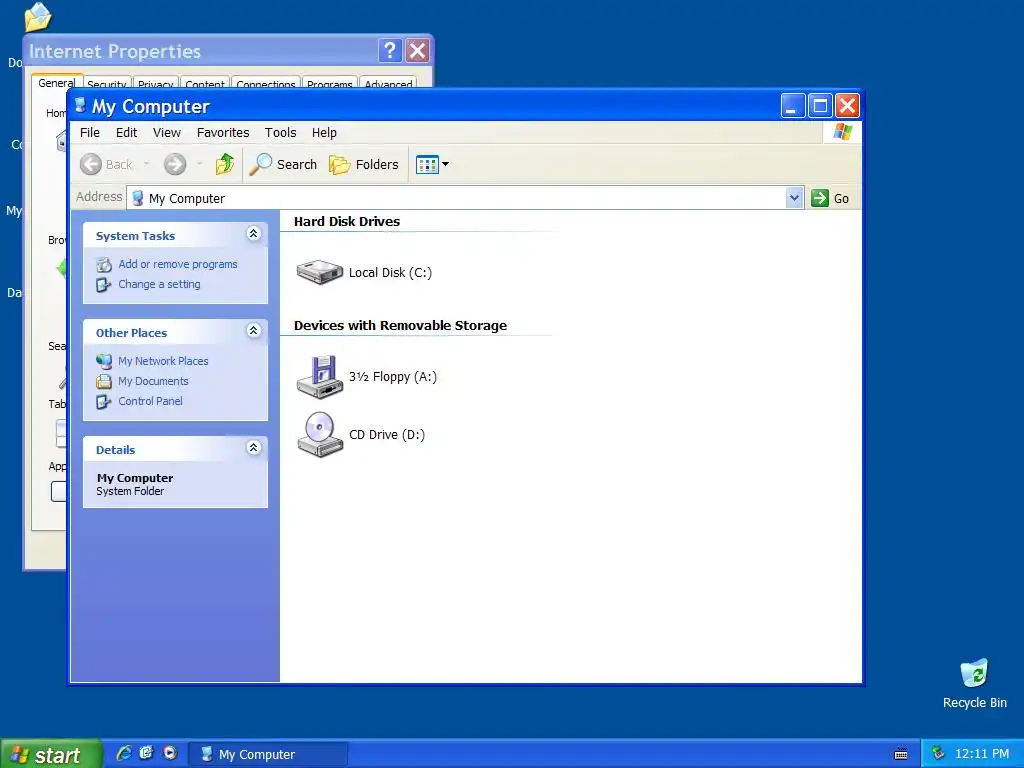
Task: Click the on-screen keyboard taskbar icon
Action: [901, 754]
